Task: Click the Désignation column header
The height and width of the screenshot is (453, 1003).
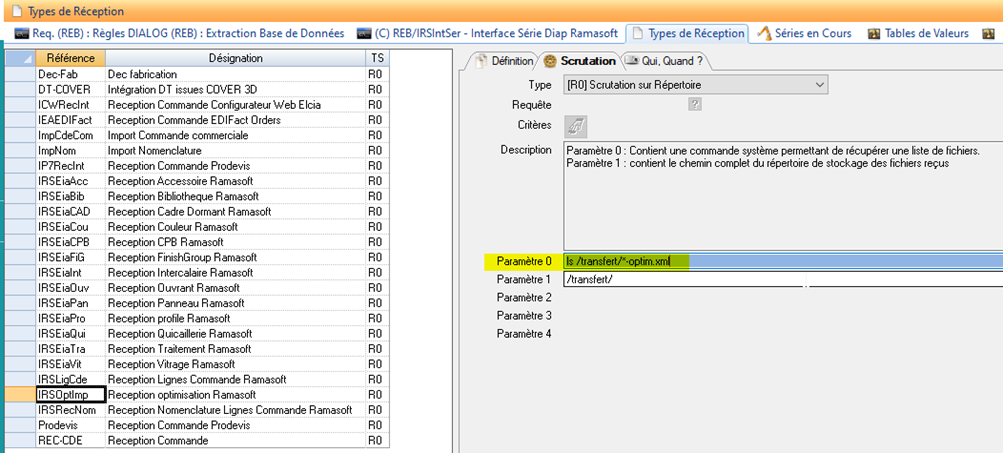Action: tap(235, 59)
